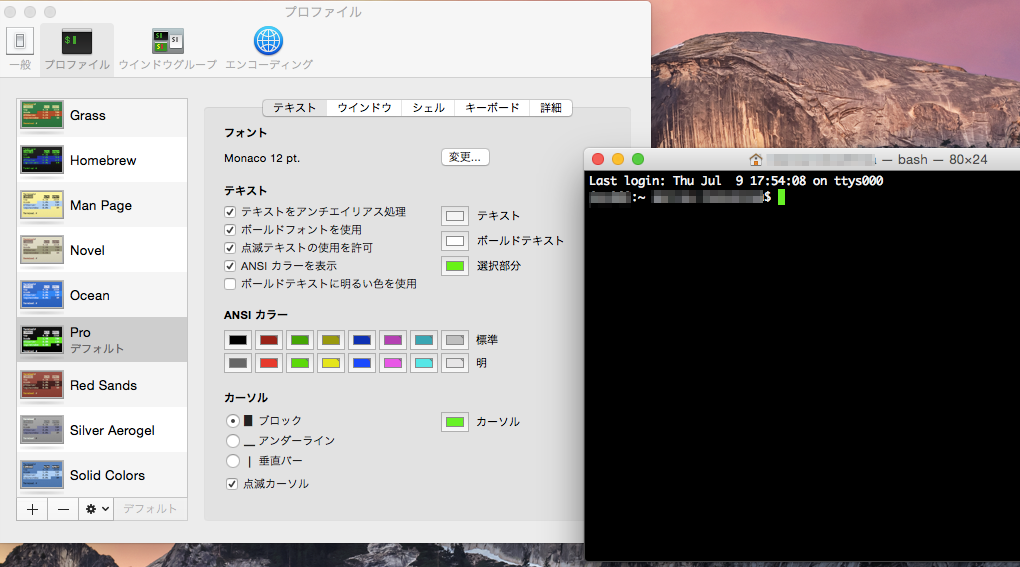Choose the Man Page profile
Viewport: 1020px width, 567px height.
(x=102, y=205)
